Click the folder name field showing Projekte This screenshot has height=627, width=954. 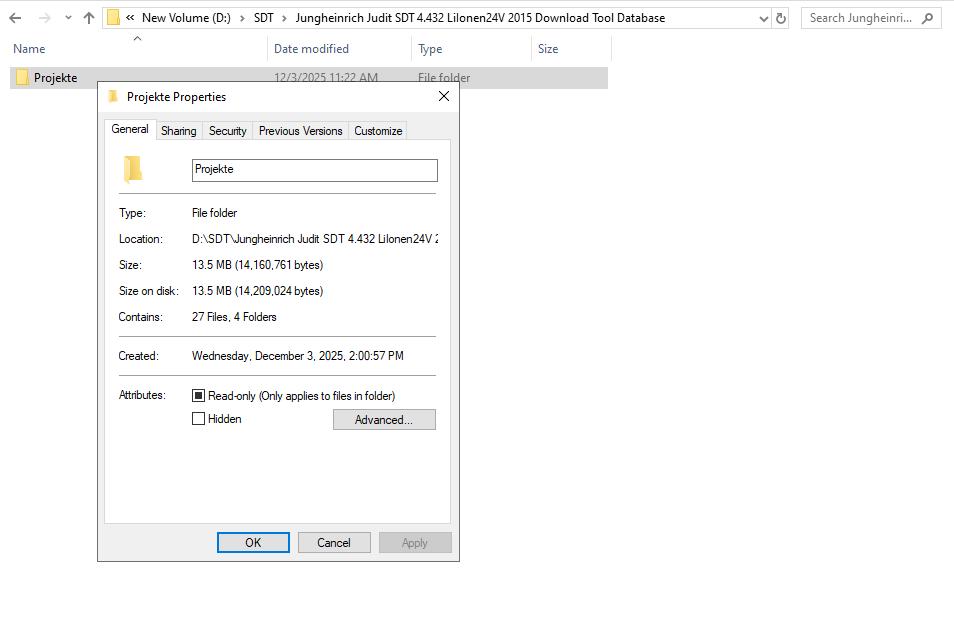click(315, 170)
